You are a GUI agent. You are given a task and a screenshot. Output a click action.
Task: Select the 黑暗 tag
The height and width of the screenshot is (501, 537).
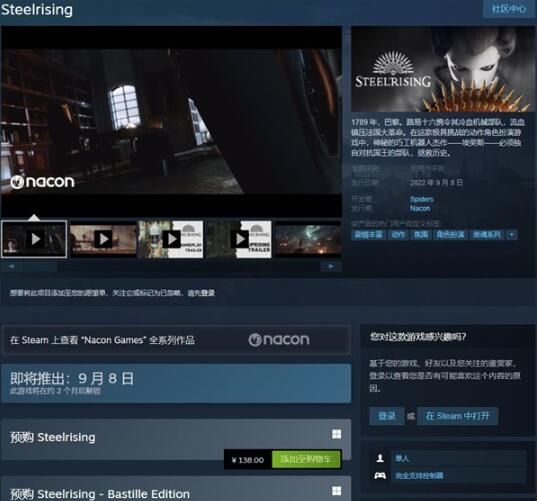coord(421,235)
